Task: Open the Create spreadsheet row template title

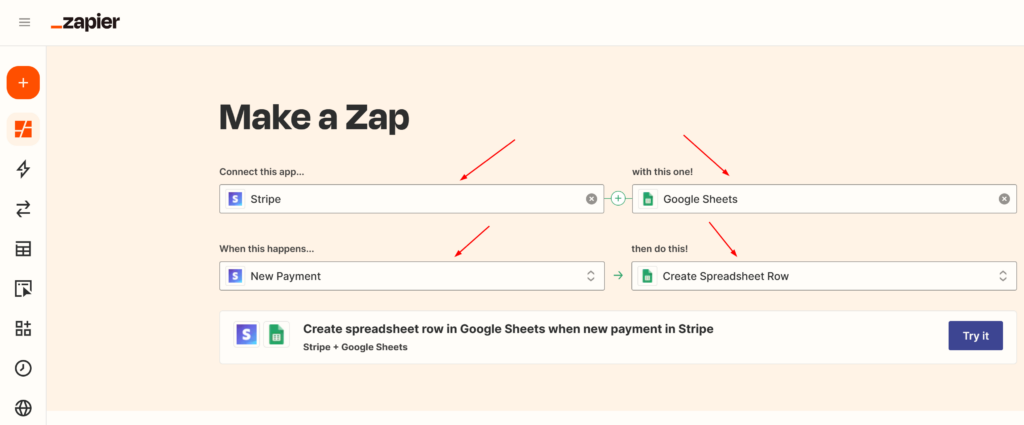Action: click(x=507, y=329)
